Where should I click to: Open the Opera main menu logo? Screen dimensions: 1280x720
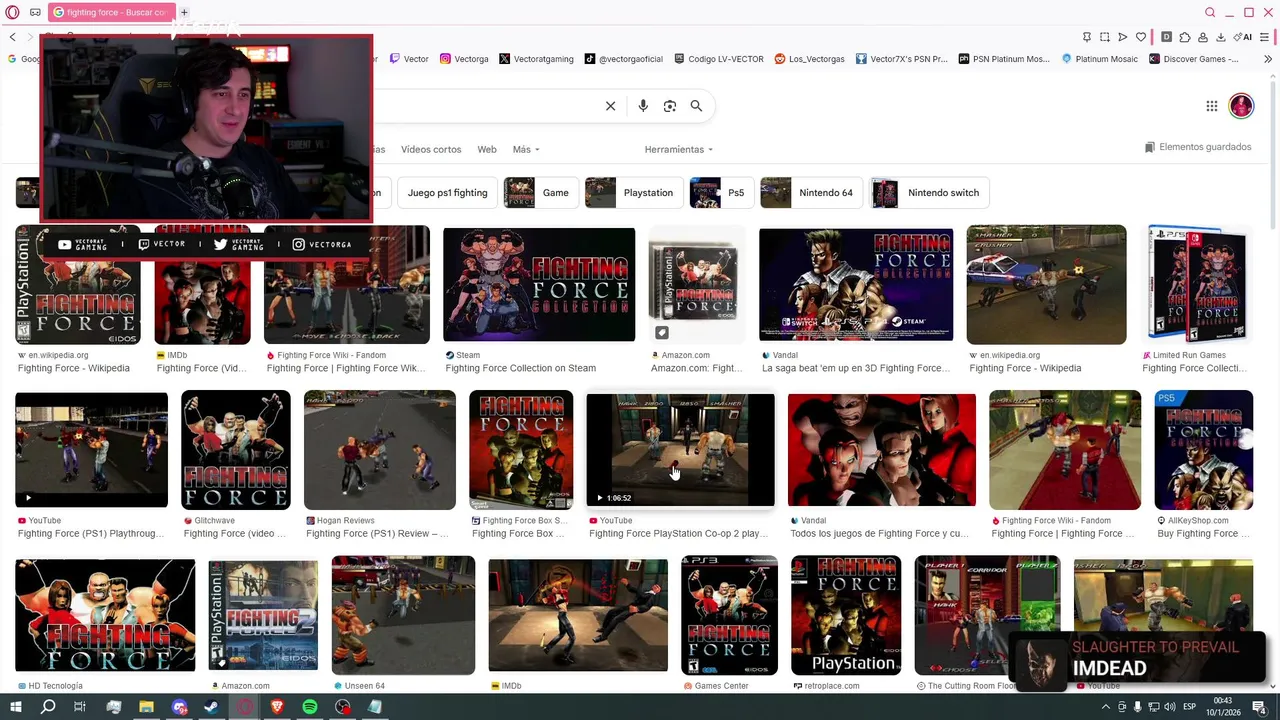tap(12, 12)
